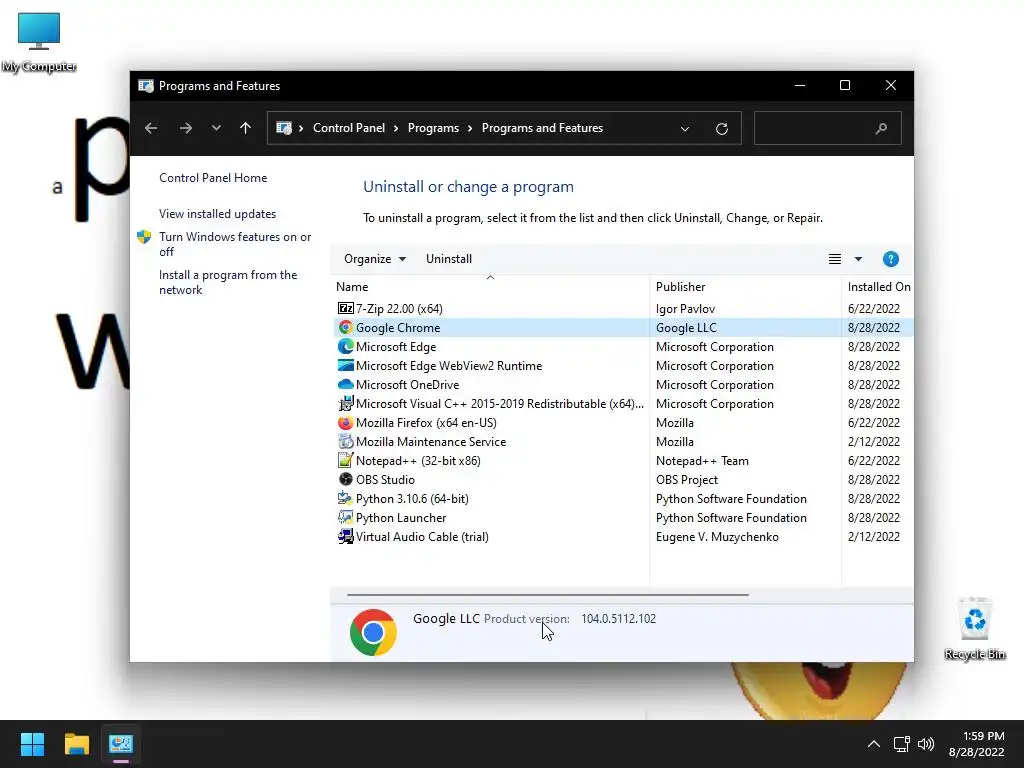The height and width of the screenshot is (768, 1024).
Task: Open the Windows Start button
Action: pos(32,744)
